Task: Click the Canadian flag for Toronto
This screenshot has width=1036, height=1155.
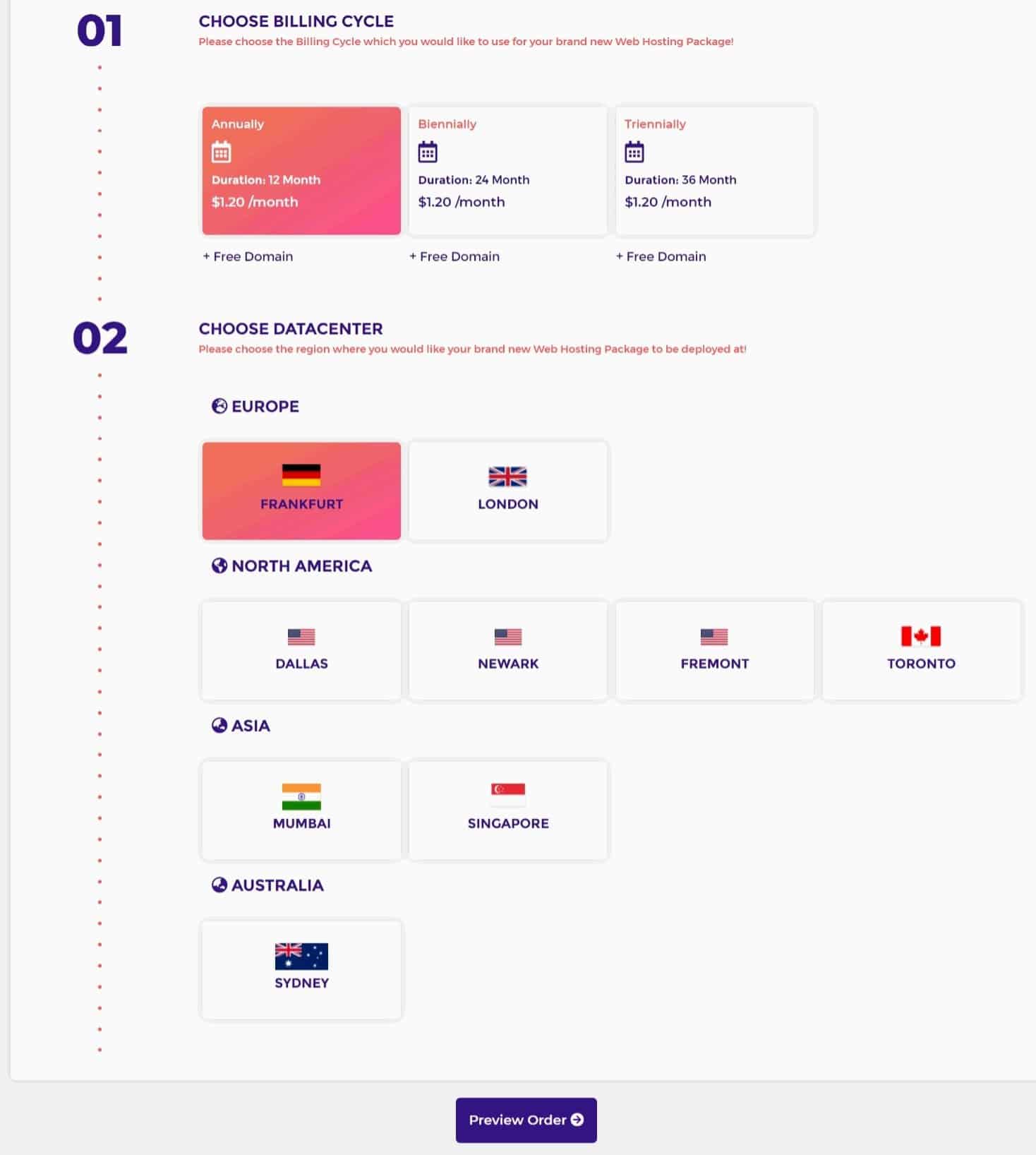Action: coord(921,636)
